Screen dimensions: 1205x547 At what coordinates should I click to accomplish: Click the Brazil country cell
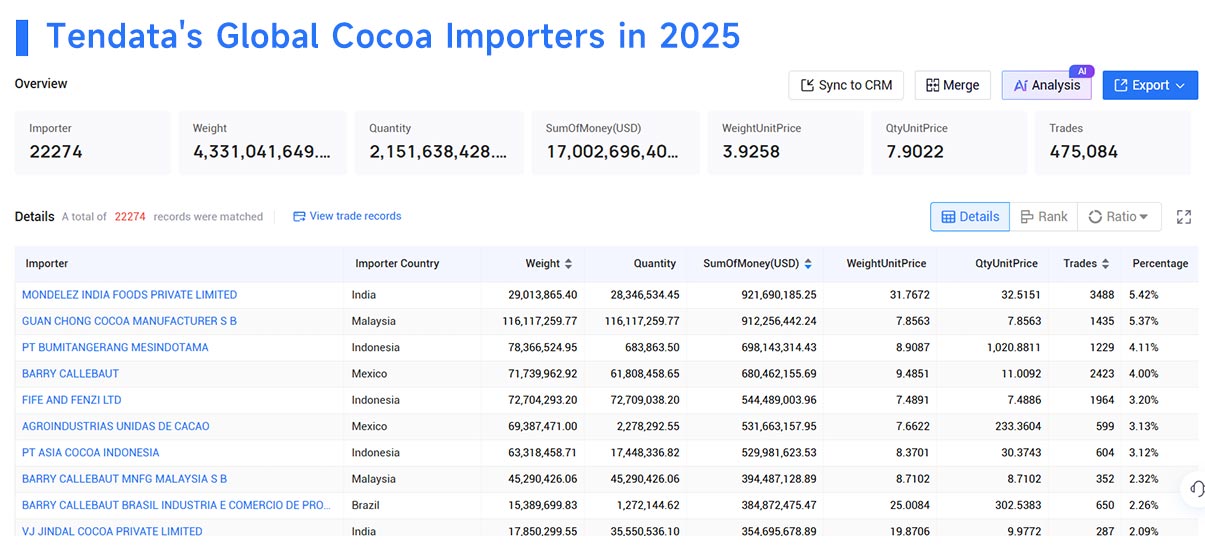click(366, 505)
